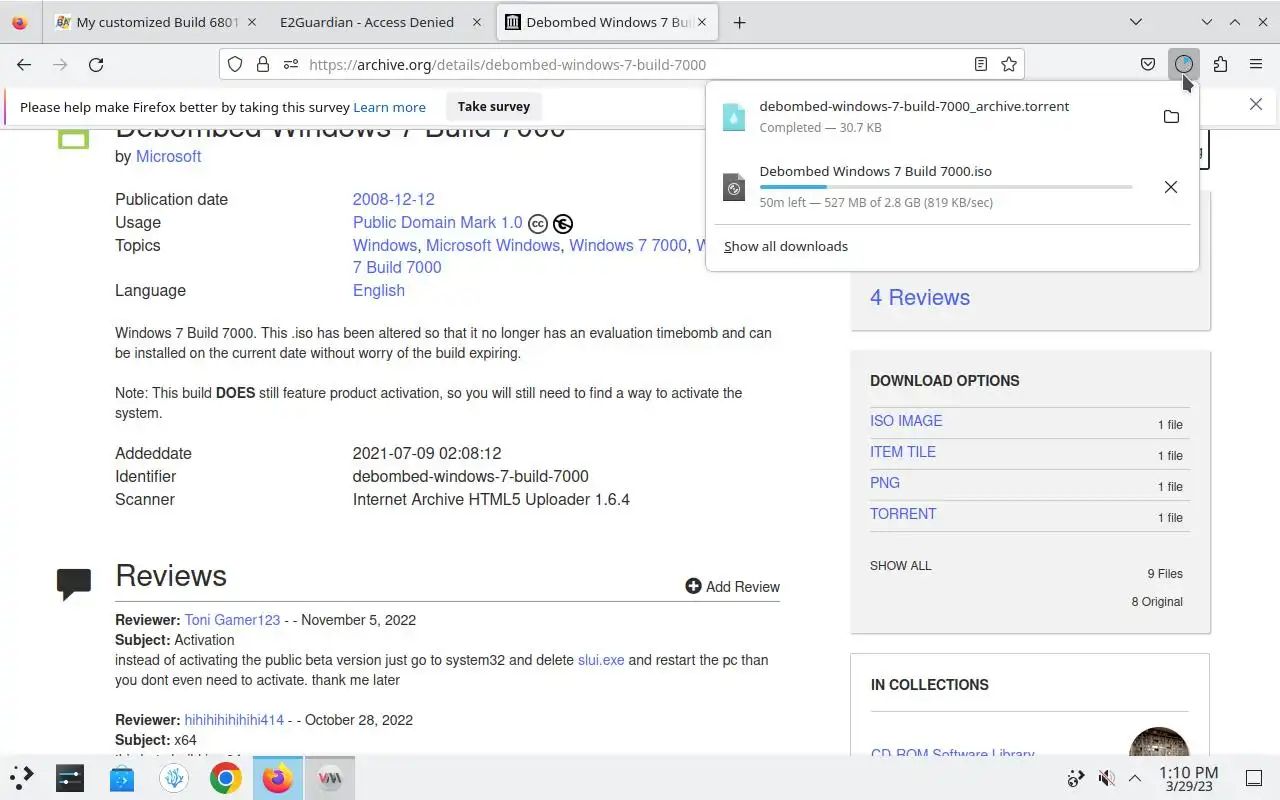1280x800 pixels.
Task: Click SHOW ALL download files
Action: point(900,566)
